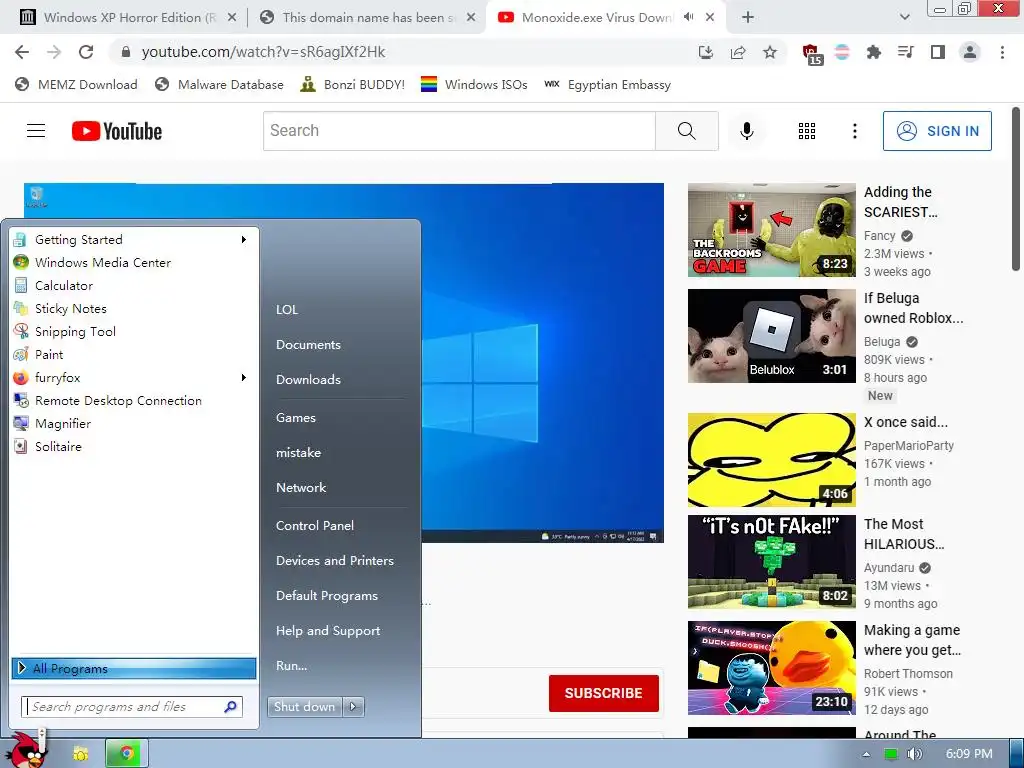Click the Chrome icon in the taskbar
The height and width of the screenshot is (768, 1024).
127,754
